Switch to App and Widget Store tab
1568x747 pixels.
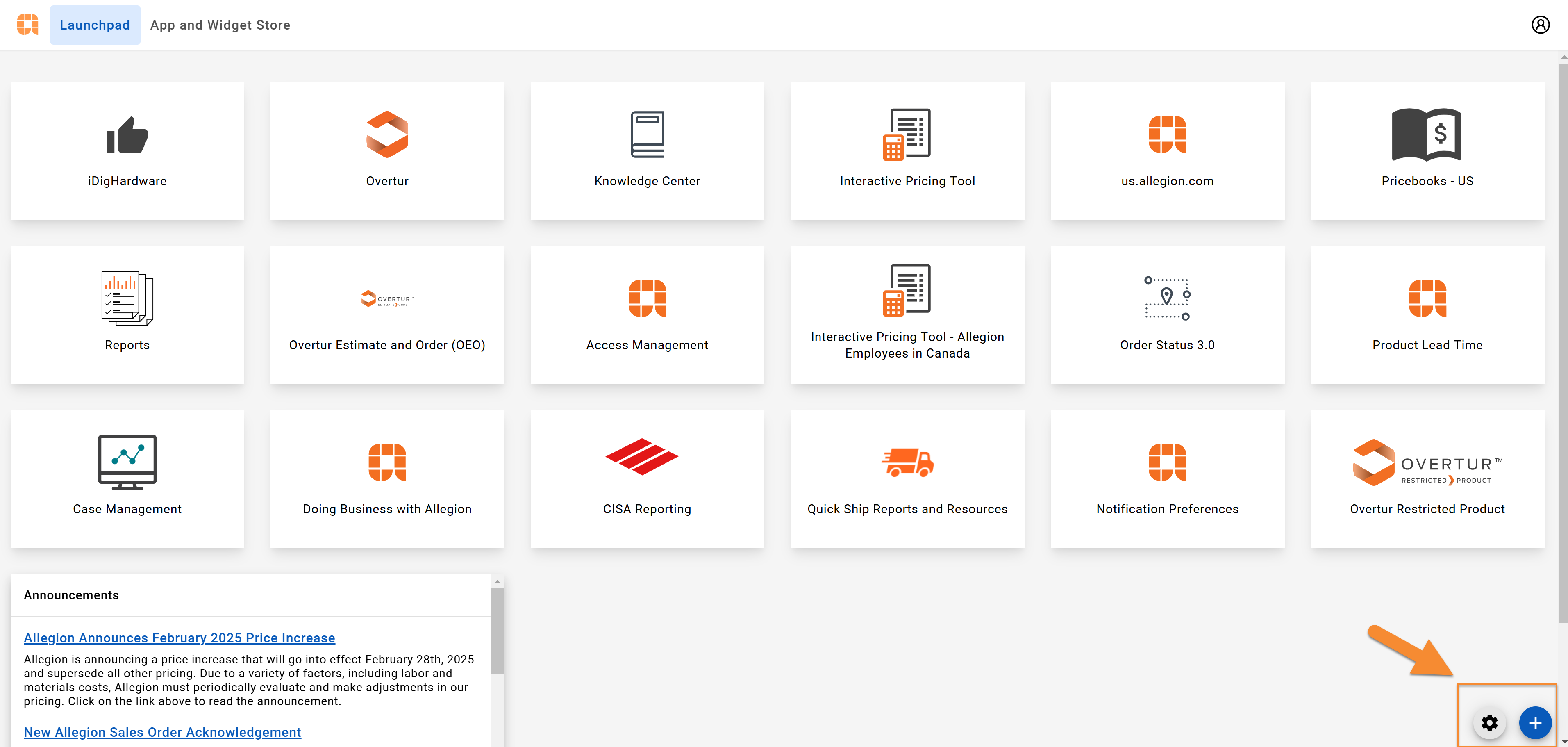[x=220, y=25]
